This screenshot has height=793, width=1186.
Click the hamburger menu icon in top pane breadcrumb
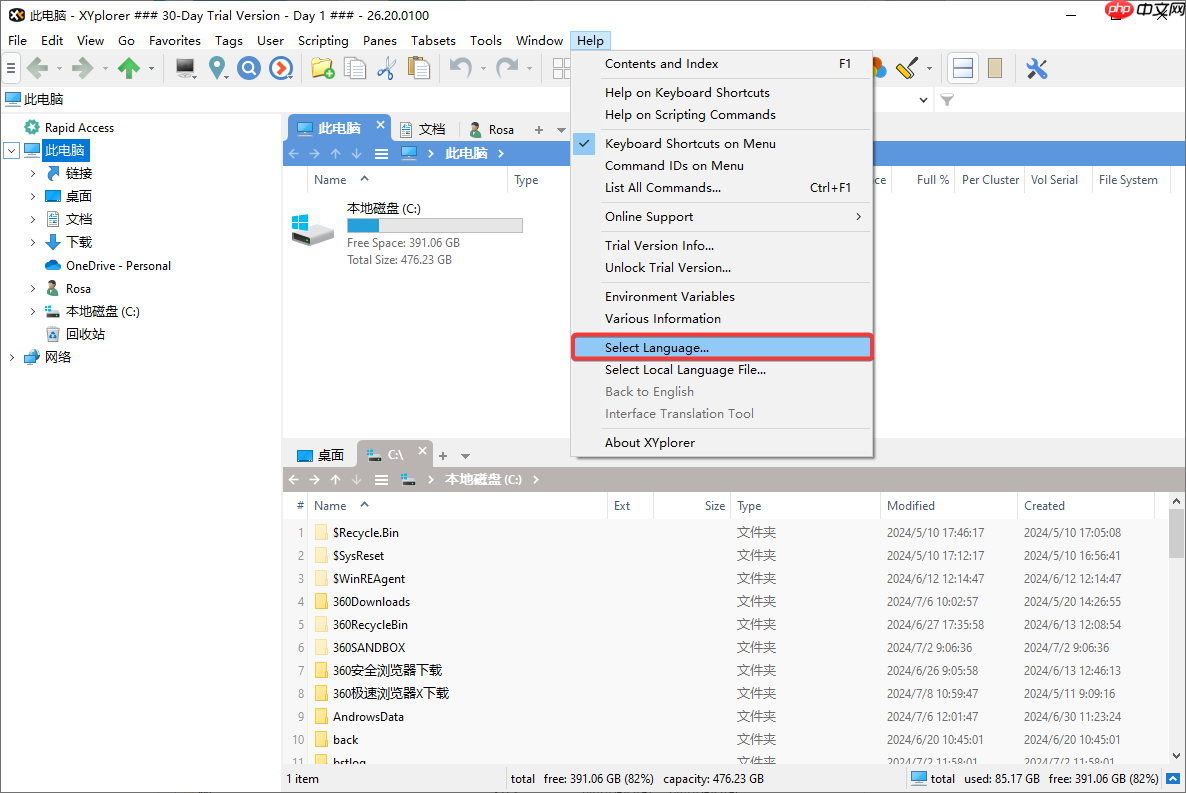click(x=381, y=154)
